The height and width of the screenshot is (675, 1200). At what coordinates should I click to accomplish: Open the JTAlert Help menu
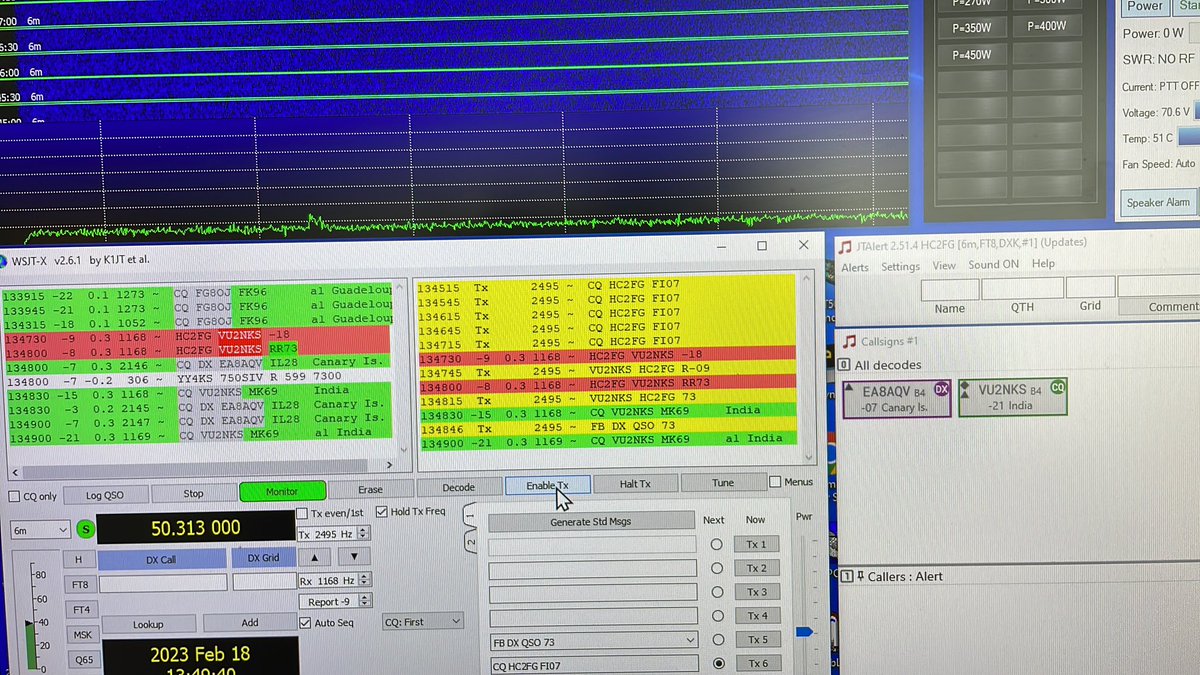coord(1043,264)
